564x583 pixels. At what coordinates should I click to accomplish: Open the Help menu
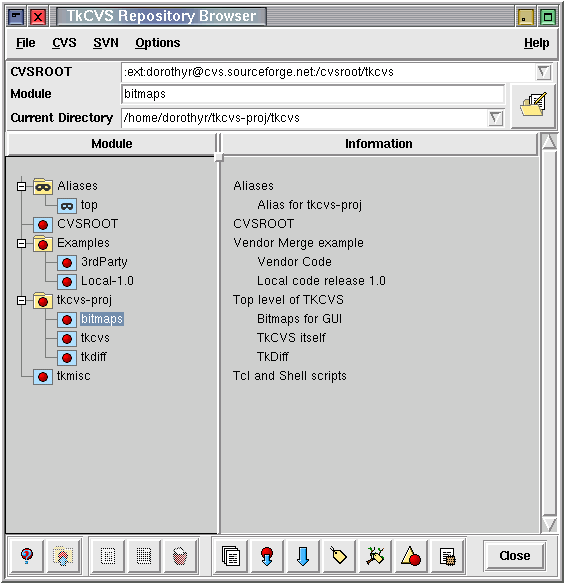click(x=536, y=43)
